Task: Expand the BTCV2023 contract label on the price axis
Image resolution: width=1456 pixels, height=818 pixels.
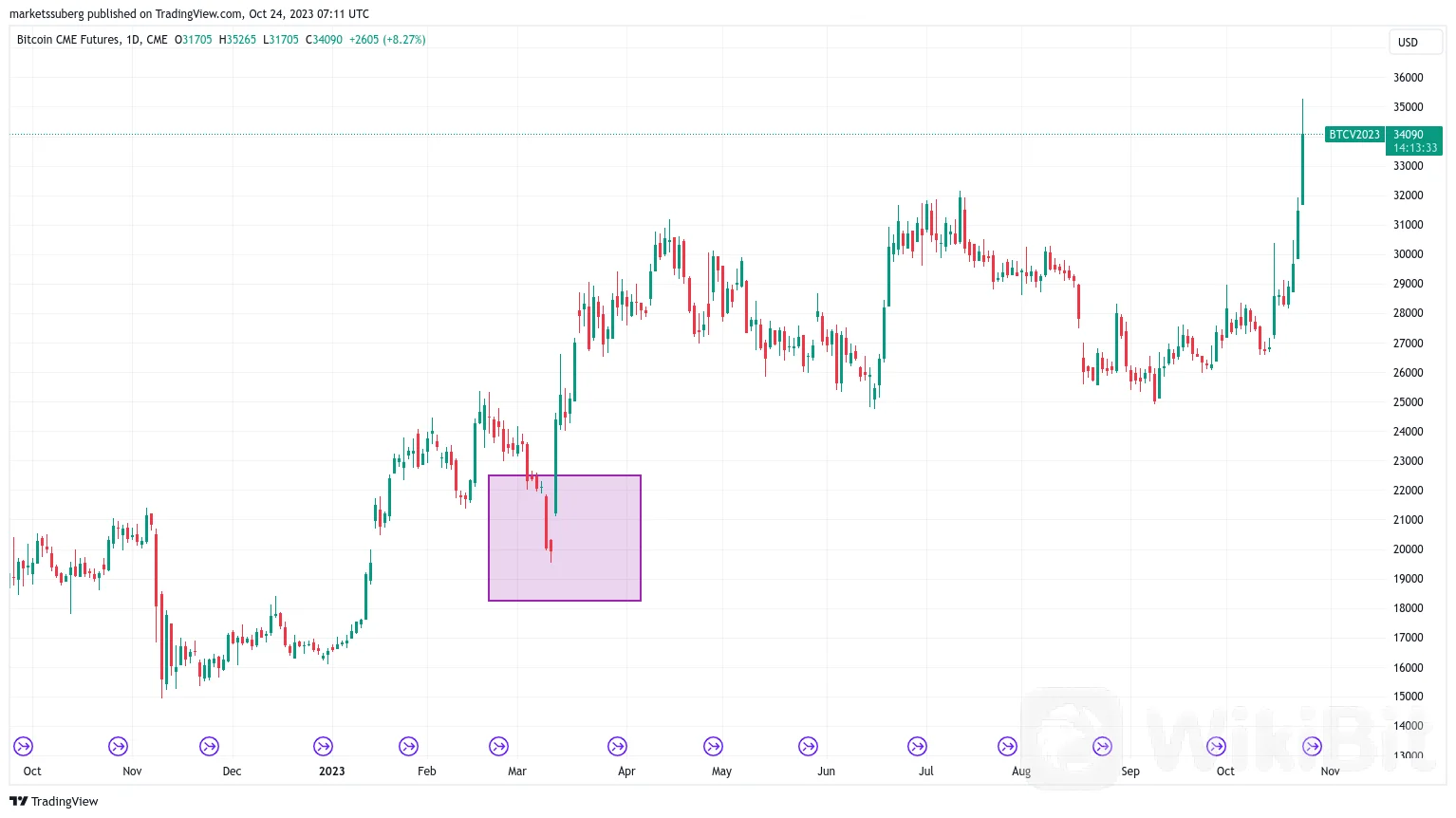Action: tap(1354, 135)
